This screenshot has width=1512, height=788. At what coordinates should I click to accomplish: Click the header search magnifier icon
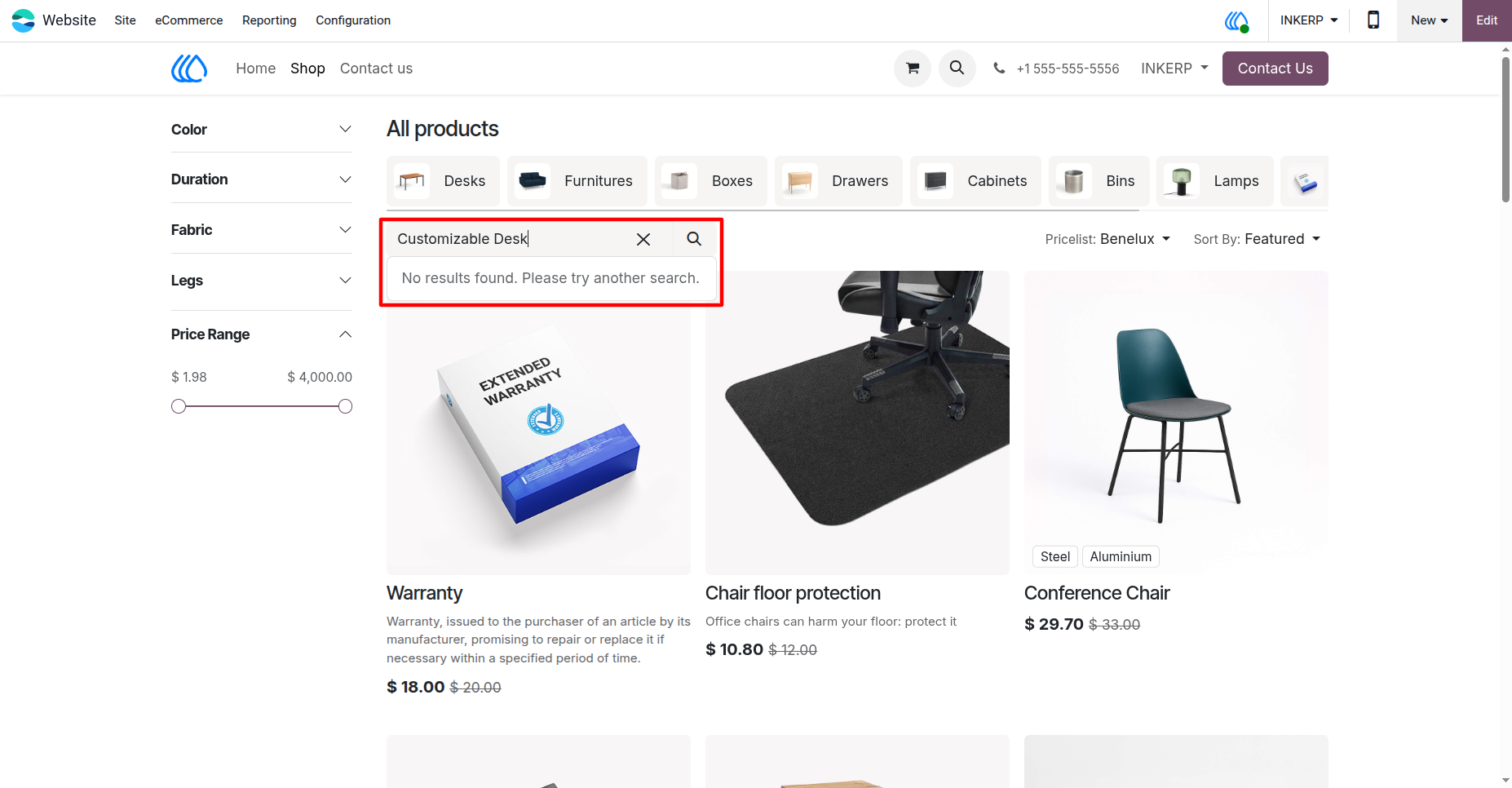coord(957,69)
